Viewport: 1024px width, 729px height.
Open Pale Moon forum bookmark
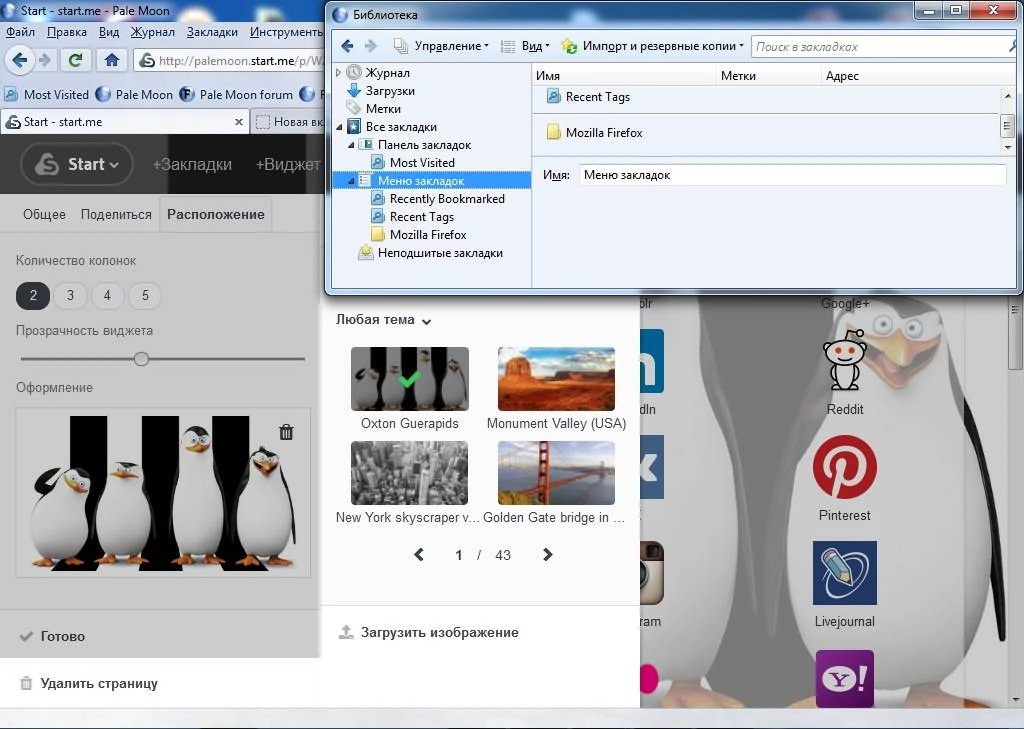tap(236, 95)
